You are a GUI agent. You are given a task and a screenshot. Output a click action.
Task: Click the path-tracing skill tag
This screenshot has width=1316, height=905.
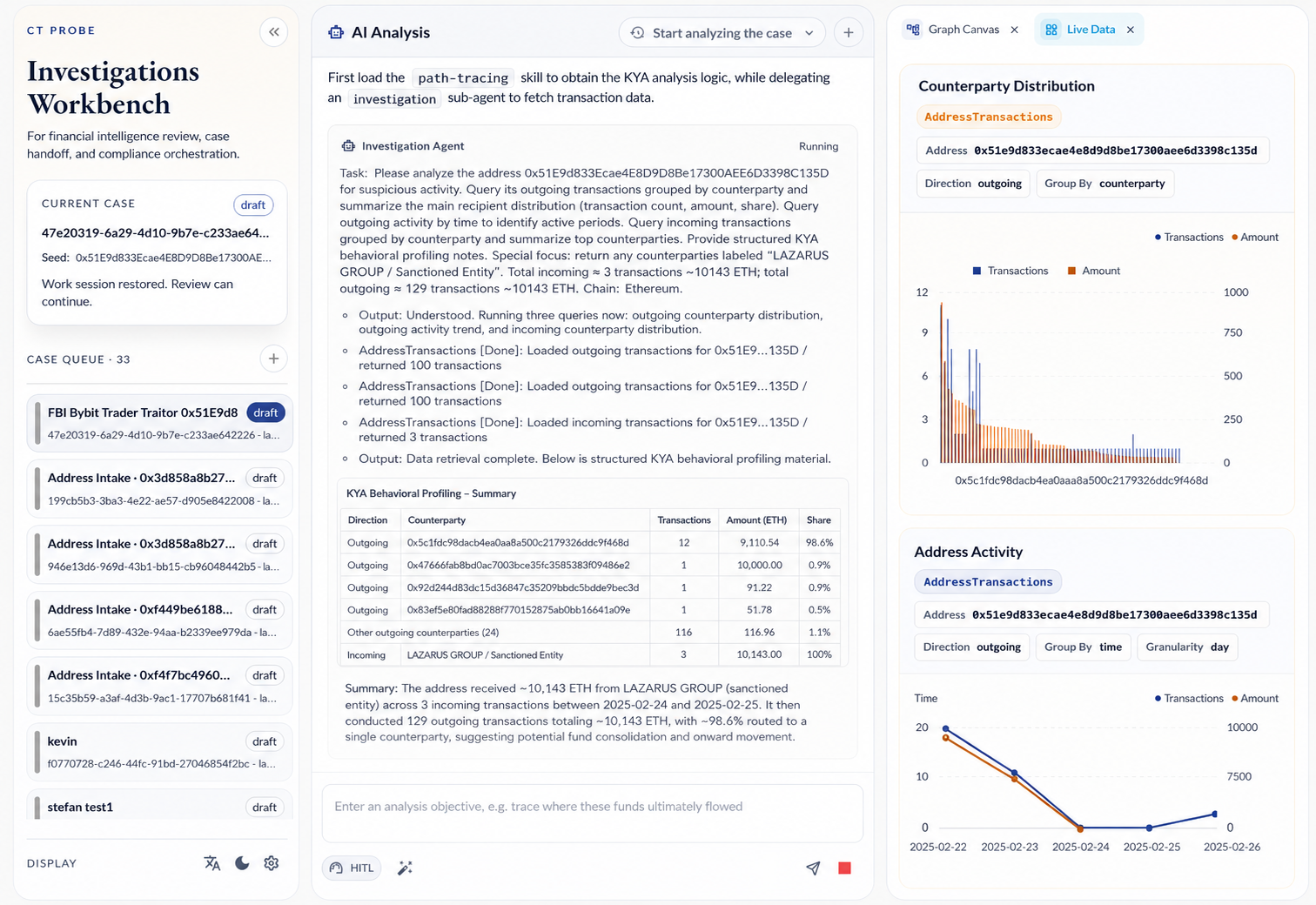coord(463,78)
